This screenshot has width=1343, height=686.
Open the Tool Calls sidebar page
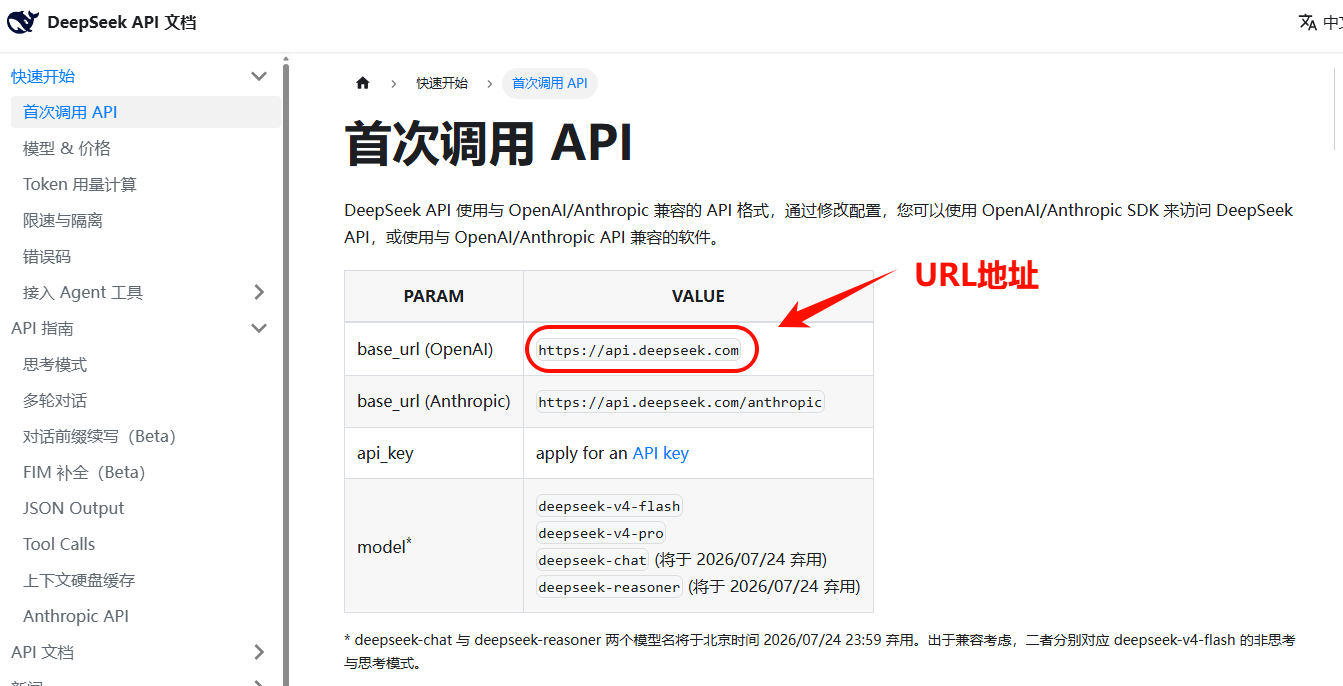[59, 544]
